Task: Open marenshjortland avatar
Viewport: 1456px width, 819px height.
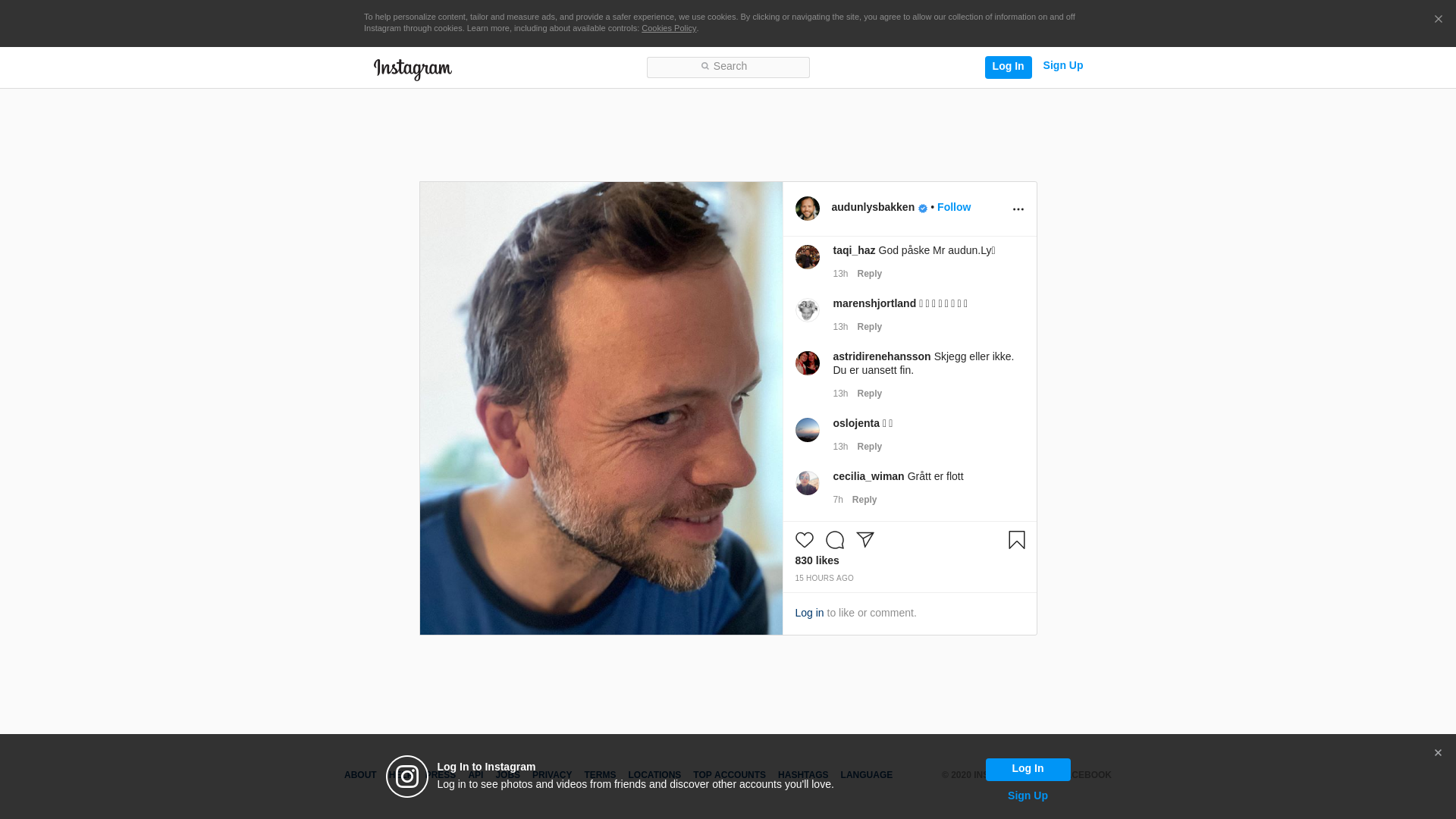Action: coord(807,310)
